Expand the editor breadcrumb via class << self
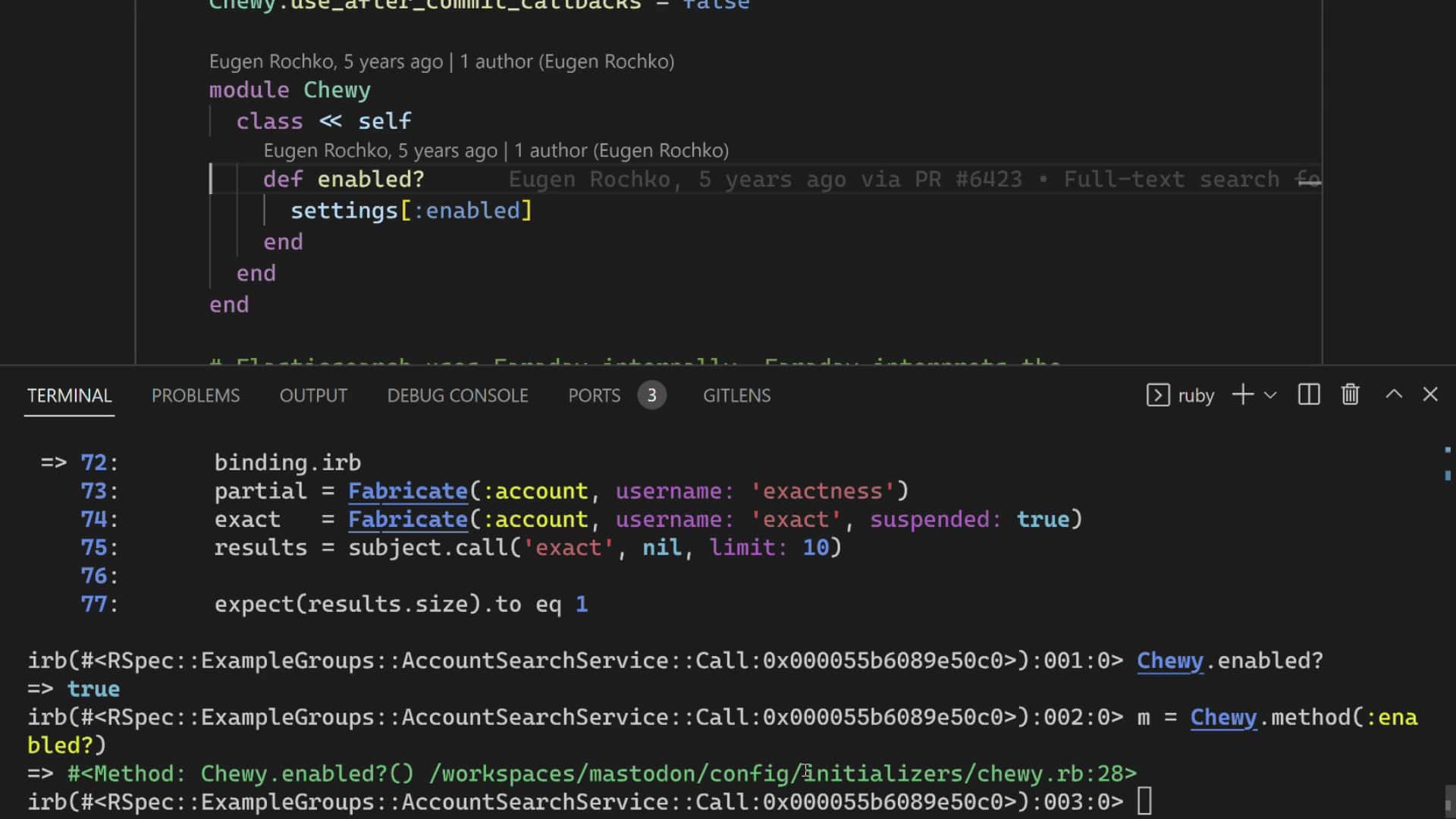The image size is (1456, 819). coord(324,121)
